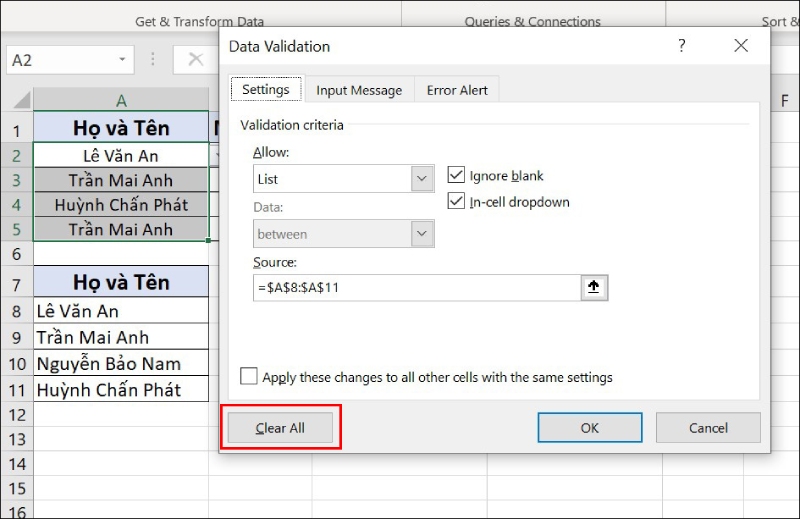Switch to the Settings tab
800x519 pixels.
coord(266,89)
